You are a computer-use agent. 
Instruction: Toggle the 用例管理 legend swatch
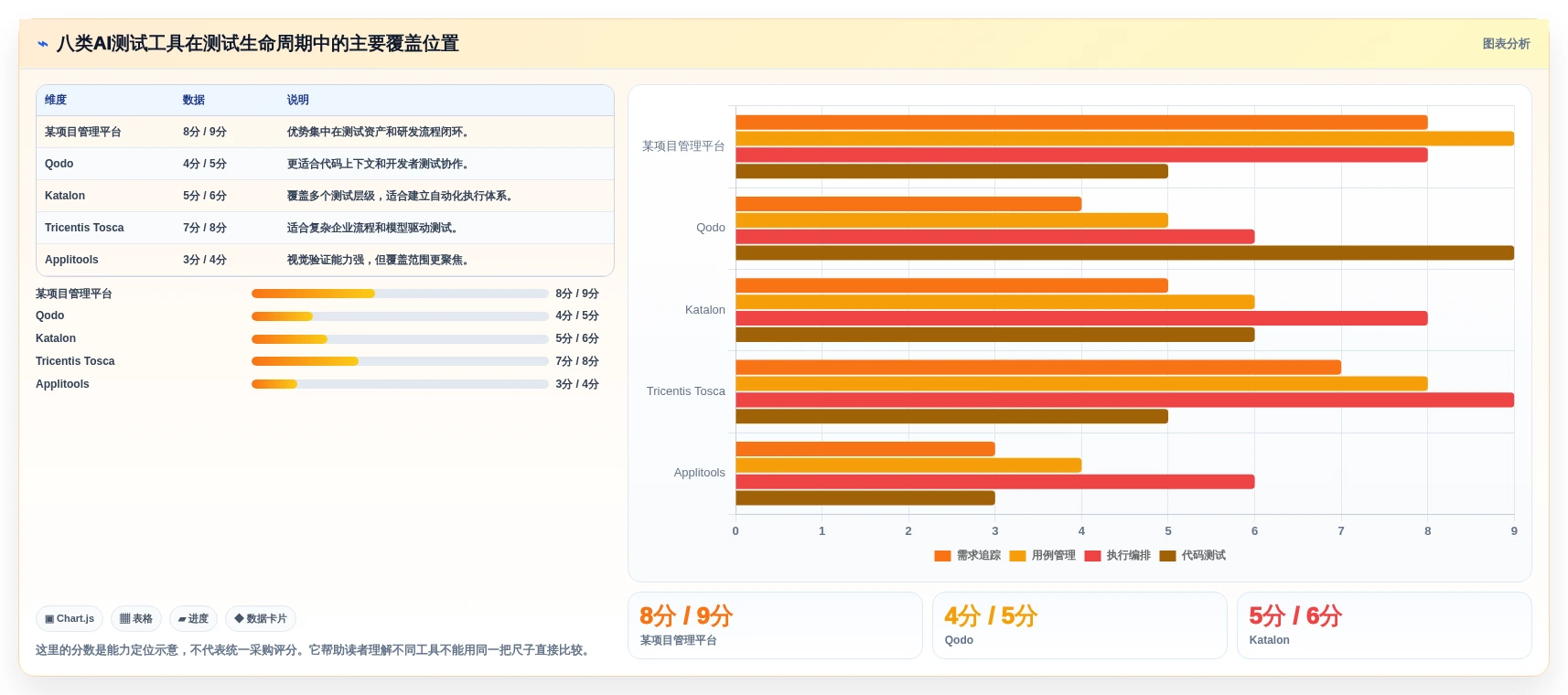(1017, 556)
